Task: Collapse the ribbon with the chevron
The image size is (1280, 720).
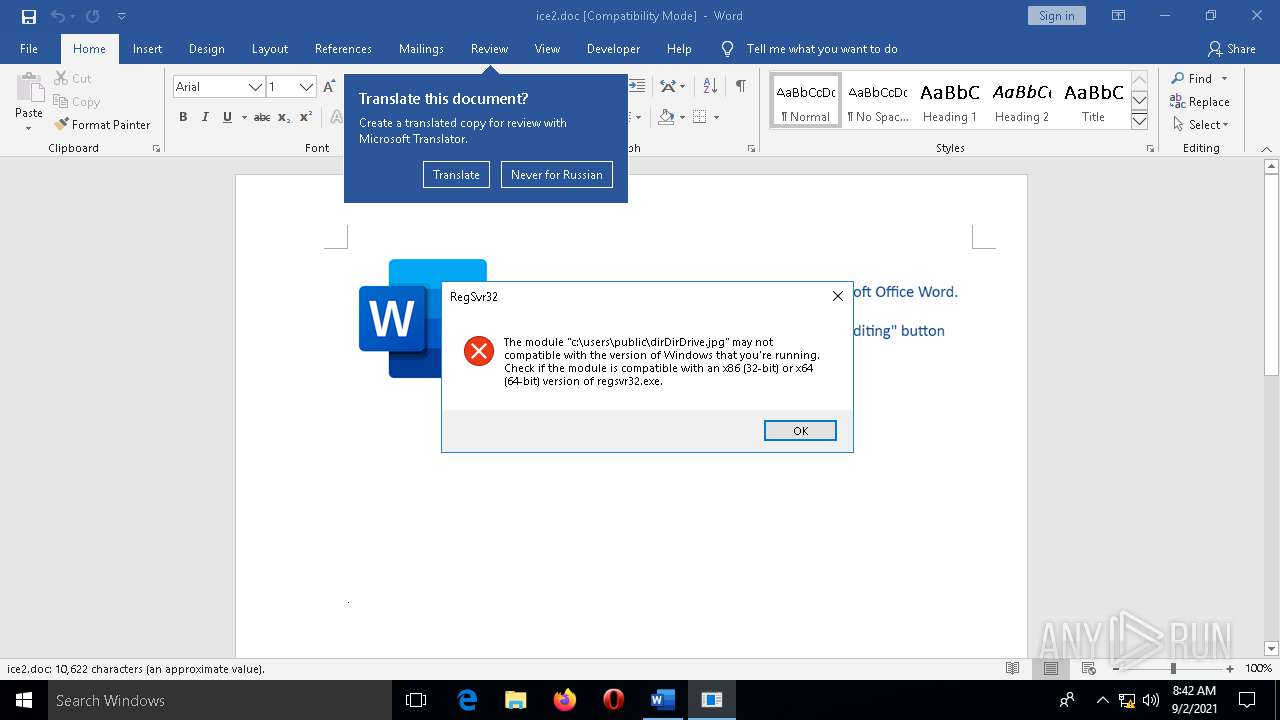Action: point(1268,149)
